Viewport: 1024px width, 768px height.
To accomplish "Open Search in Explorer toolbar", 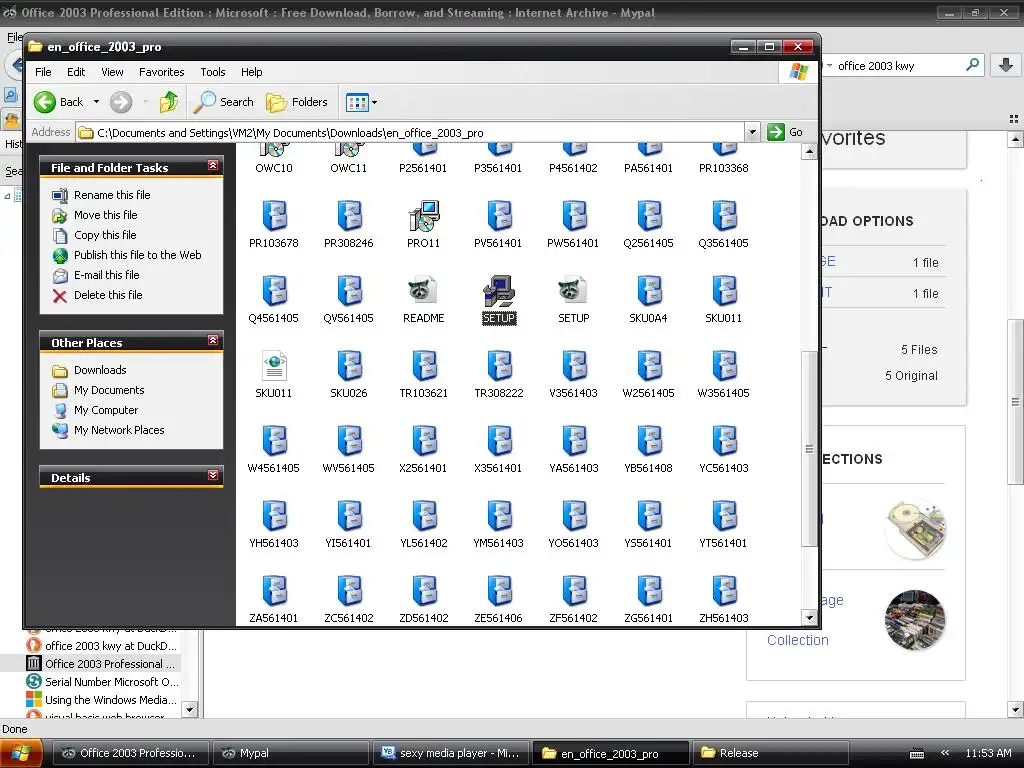I will pos(224,102).
